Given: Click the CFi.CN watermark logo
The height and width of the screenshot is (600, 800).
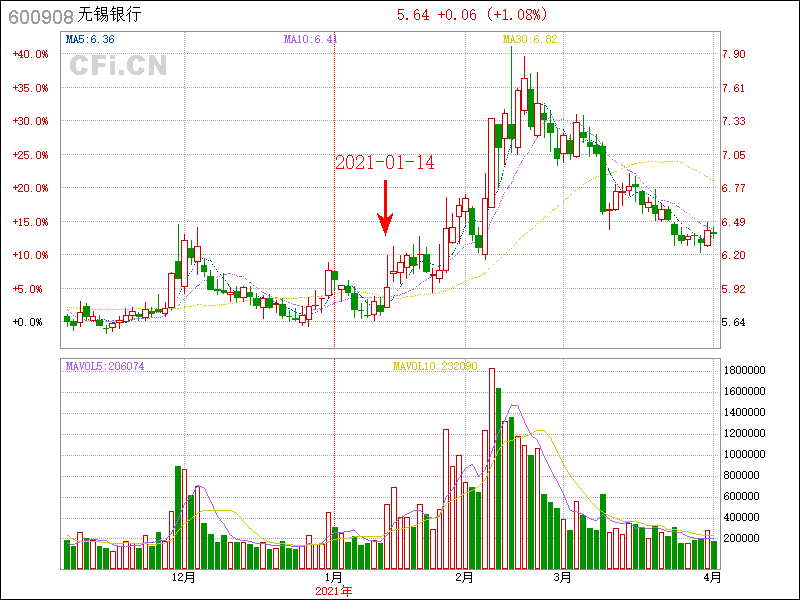Looking at the screenshot, I should [118, 65].
